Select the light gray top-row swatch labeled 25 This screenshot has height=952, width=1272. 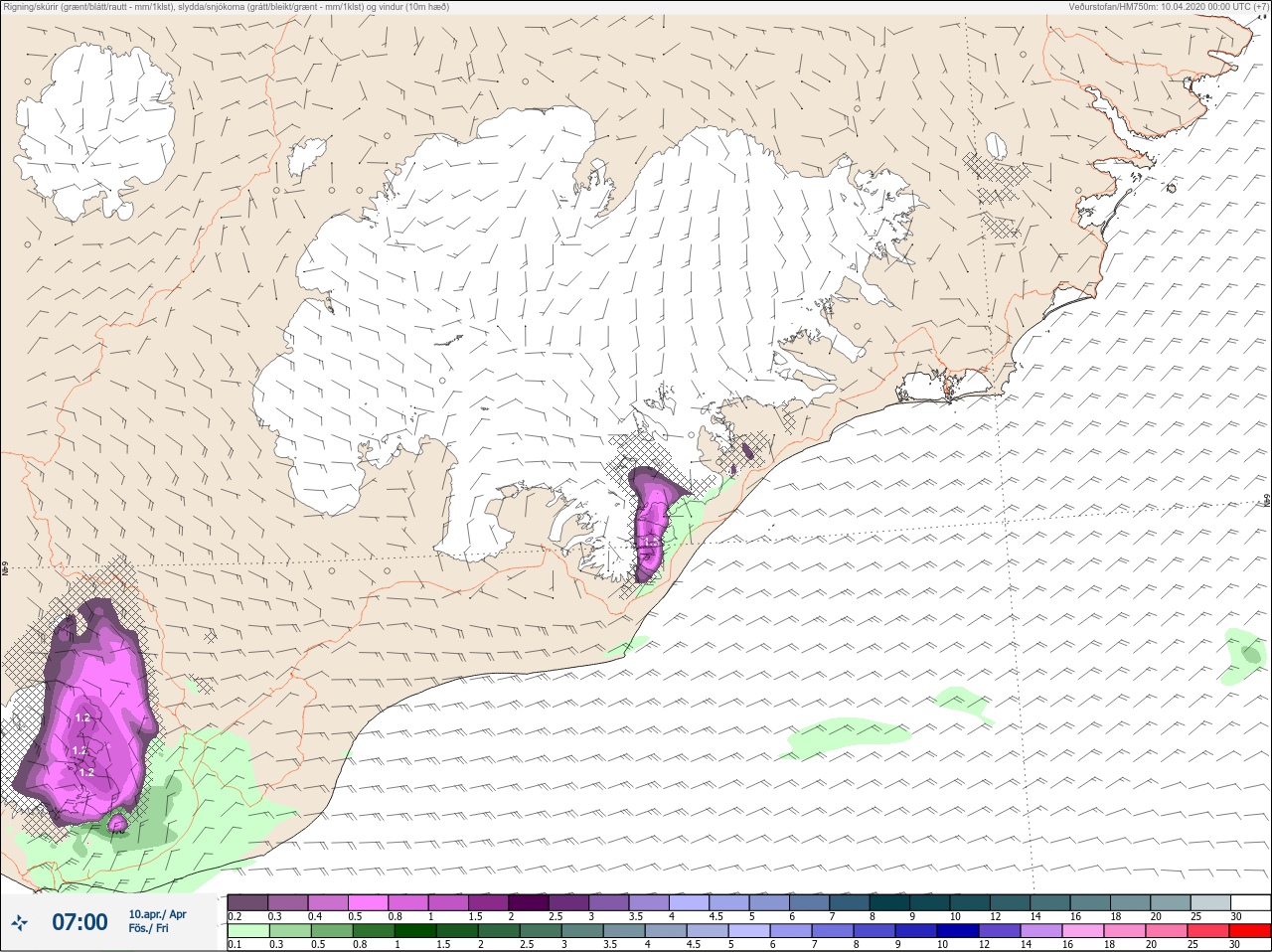click(x=1209, y=902)
